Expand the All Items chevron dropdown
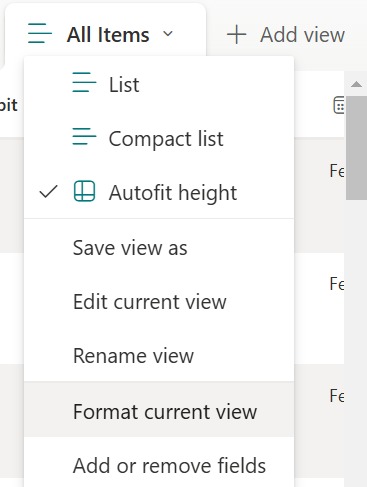367x487 pixels. 168,34
